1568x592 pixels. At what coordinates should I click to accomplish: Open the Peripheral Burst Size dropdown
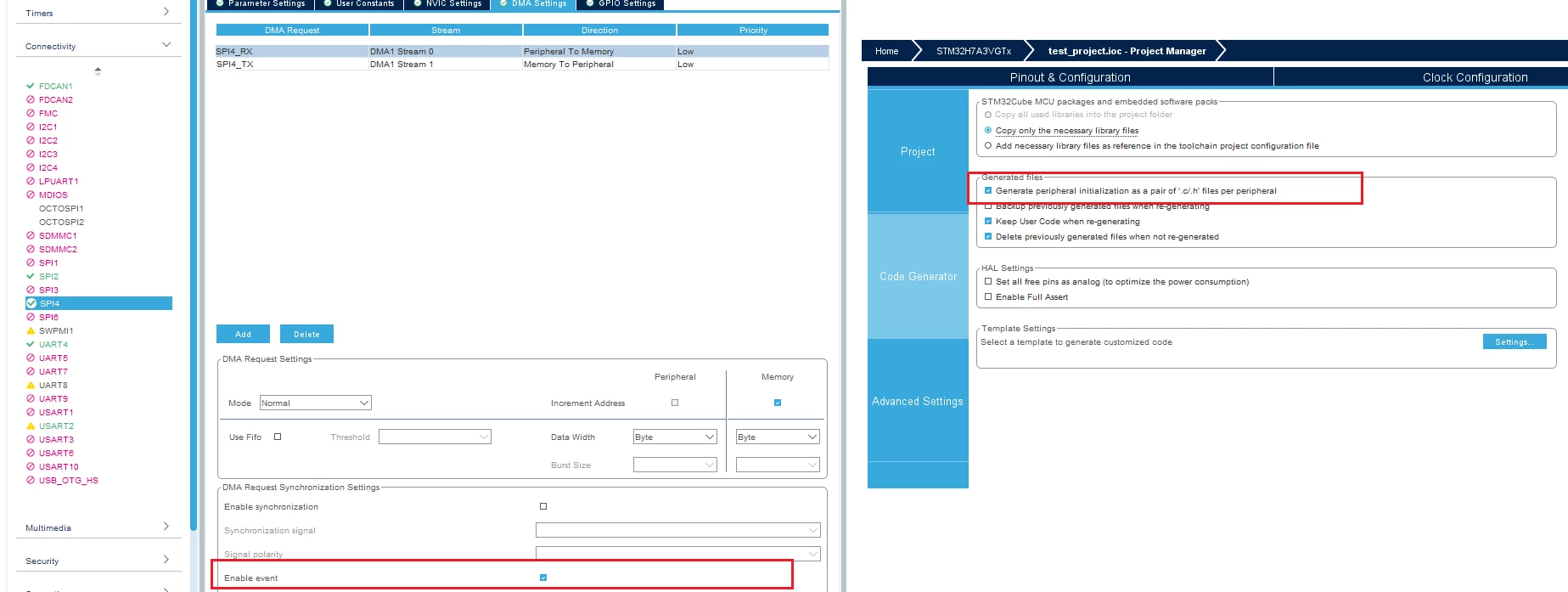tap(675, 465)
